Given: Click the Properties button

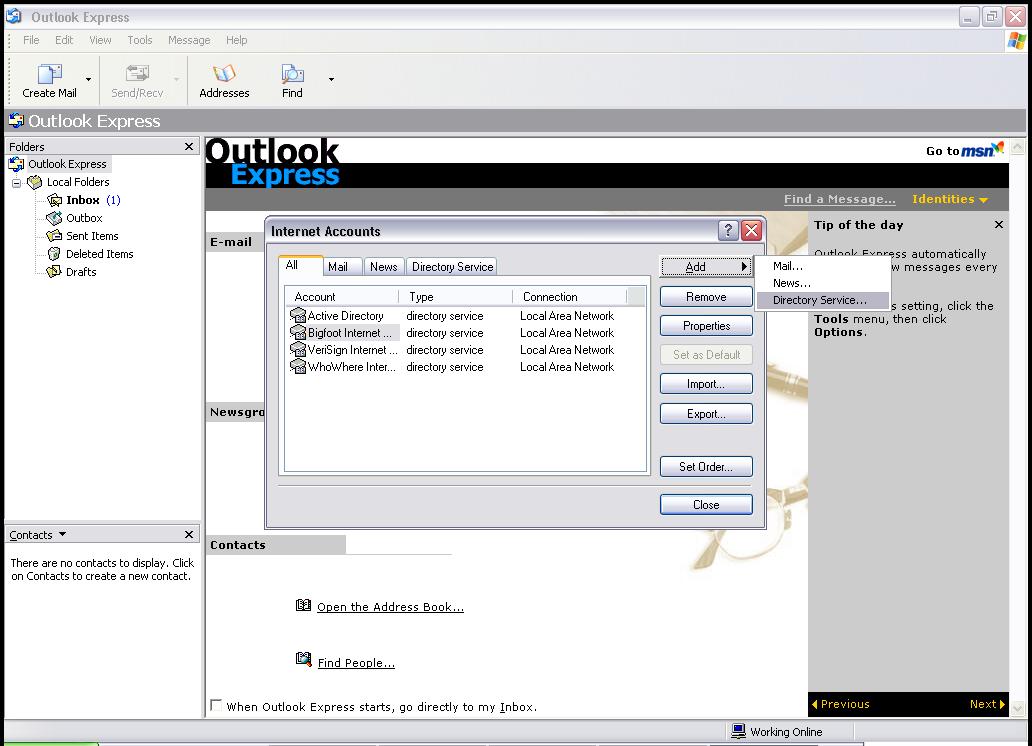Looking at the screenshot, I should point(706,326).
